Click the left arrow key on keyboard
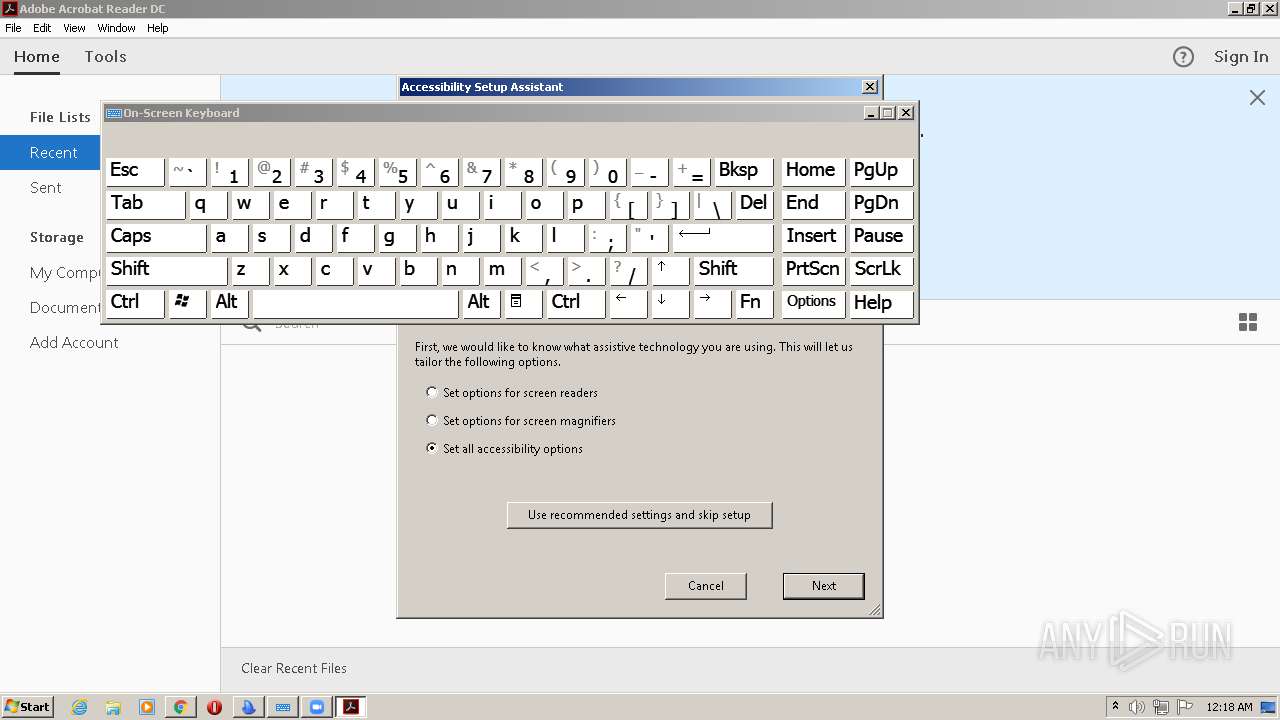Image resolution: width=1280 pixels, height=720 pixels. [x=627, y=303]
